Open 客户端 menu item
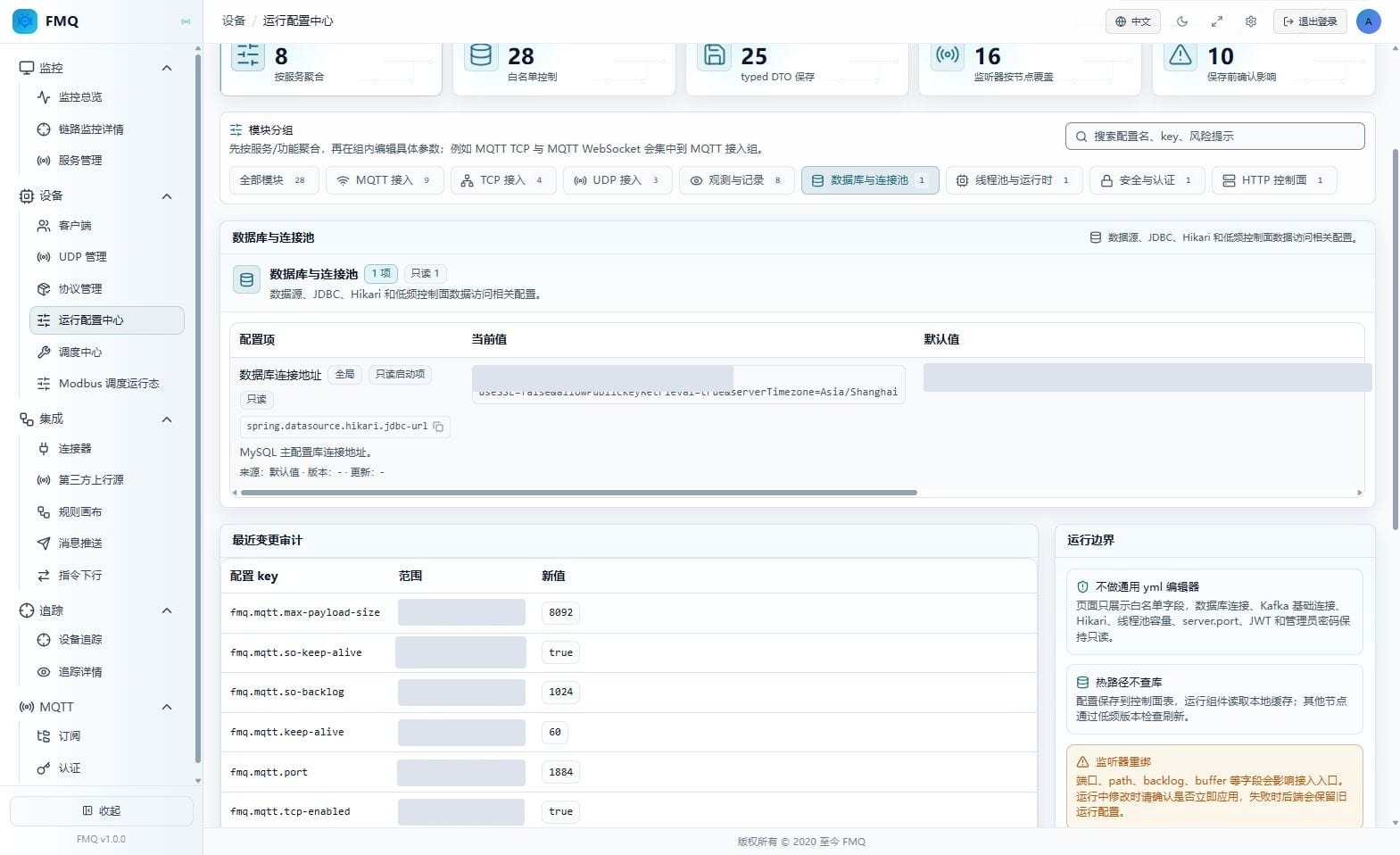This screenshot has width=1400, height=855. click(107, 226)
